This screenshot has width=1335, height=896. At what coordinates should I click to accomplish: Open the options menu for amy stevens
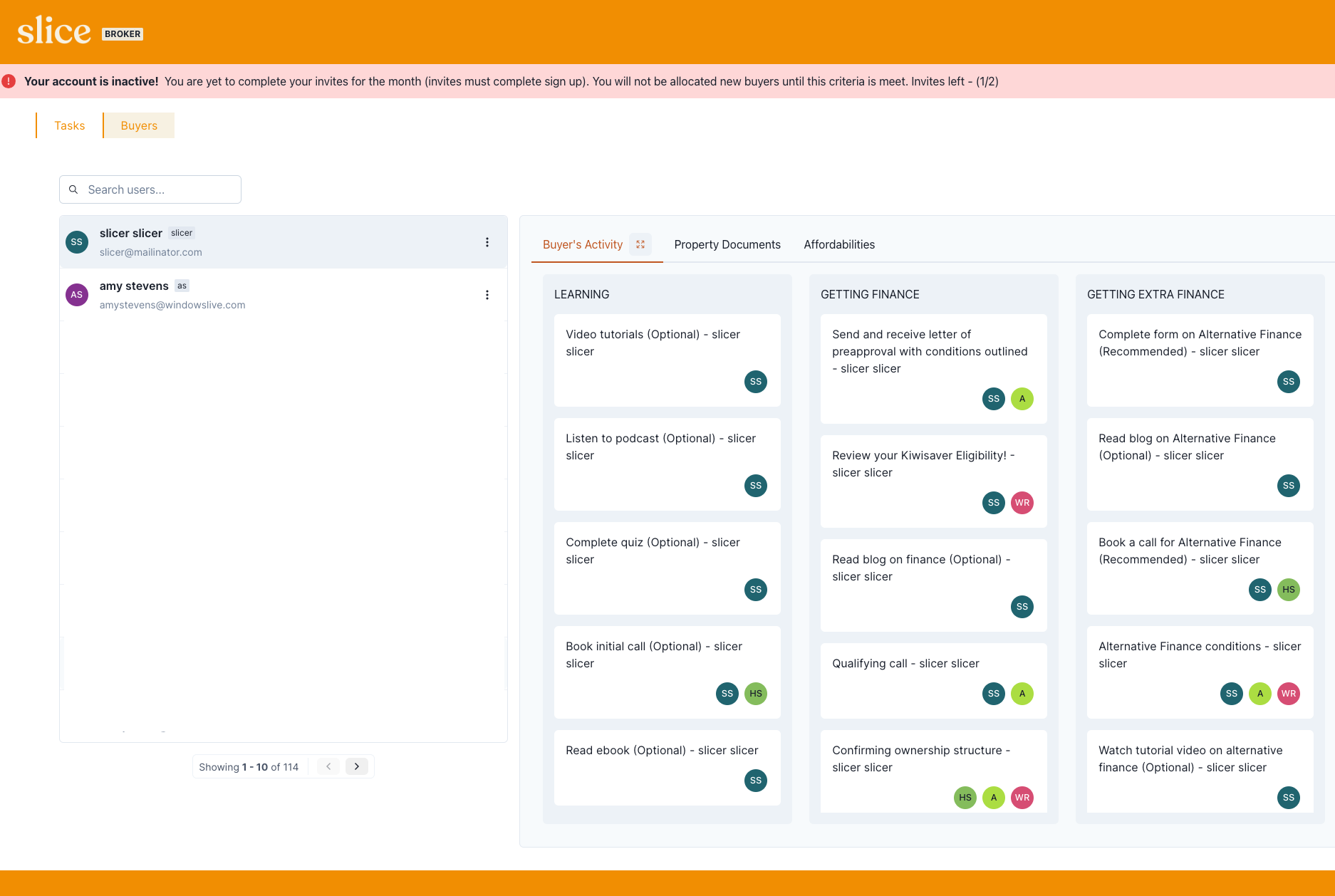[487, 295]
